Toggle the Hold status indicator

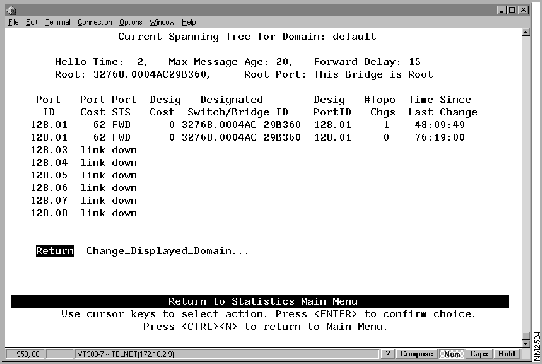(x=507, y=354)
